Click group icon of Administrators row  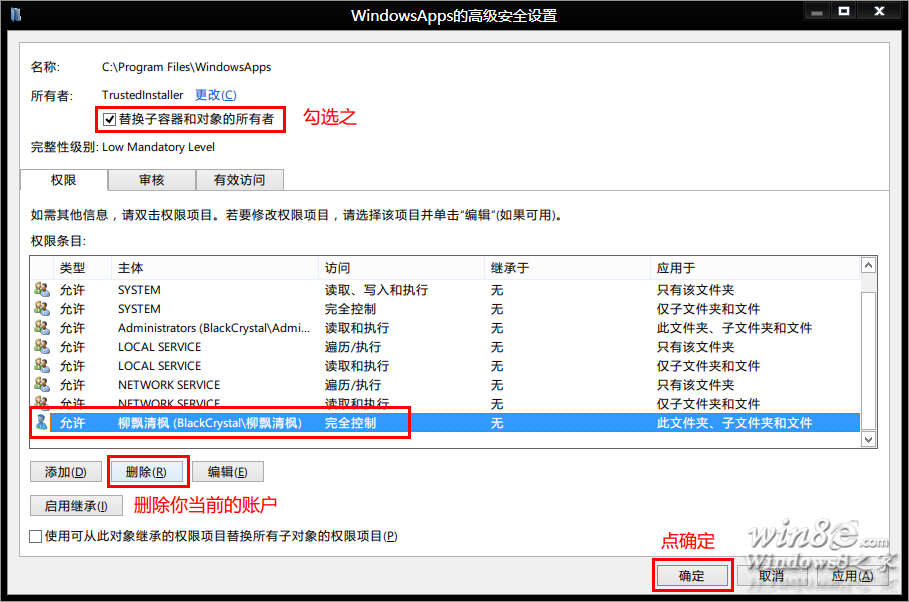(42, 327)
